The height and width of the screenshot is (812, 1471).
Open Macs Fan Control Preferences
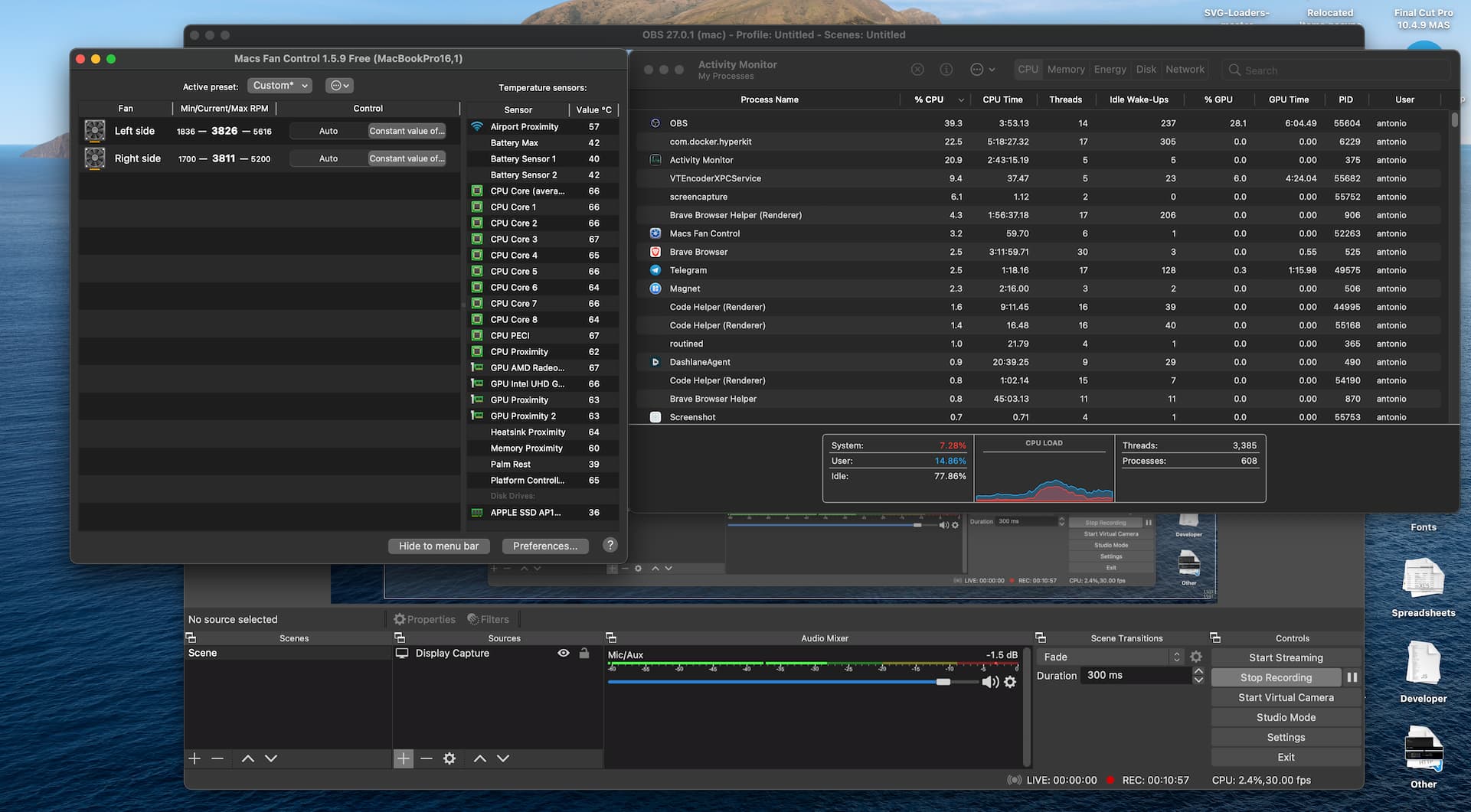[545, 546]
